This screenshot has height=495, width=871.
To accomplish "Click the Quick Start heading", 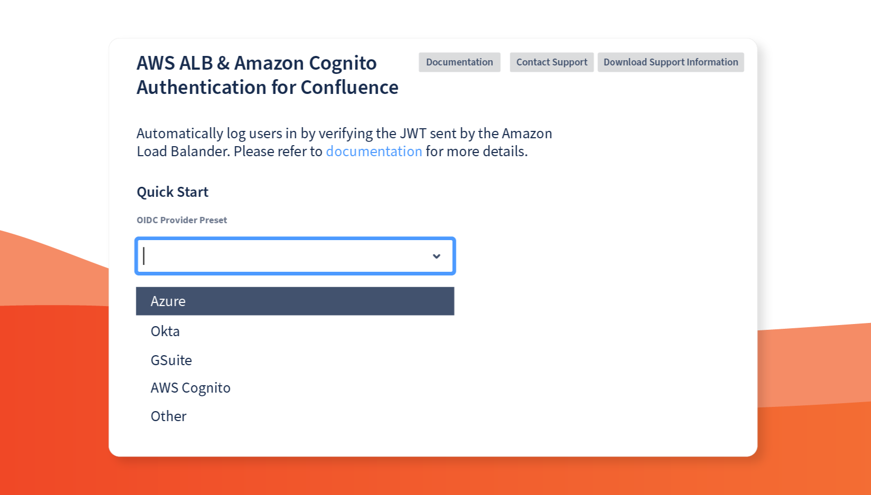I will coord(172,192).
